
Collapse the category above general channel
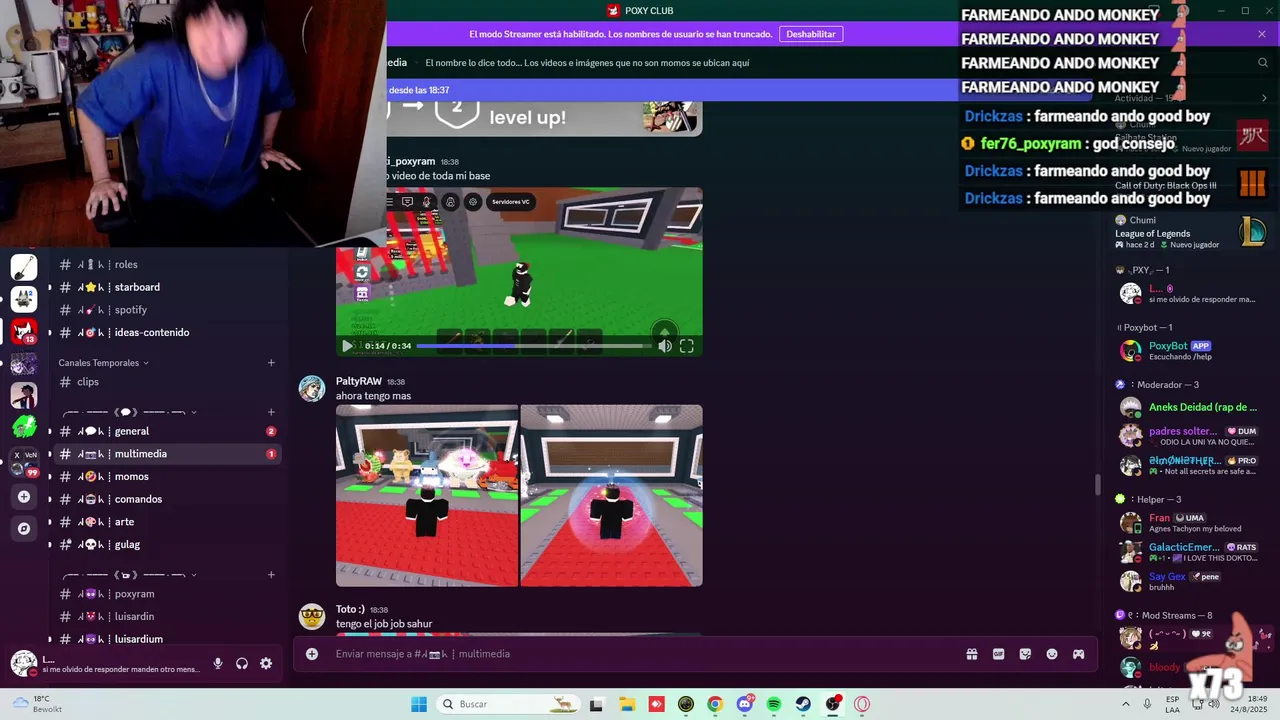130,412
